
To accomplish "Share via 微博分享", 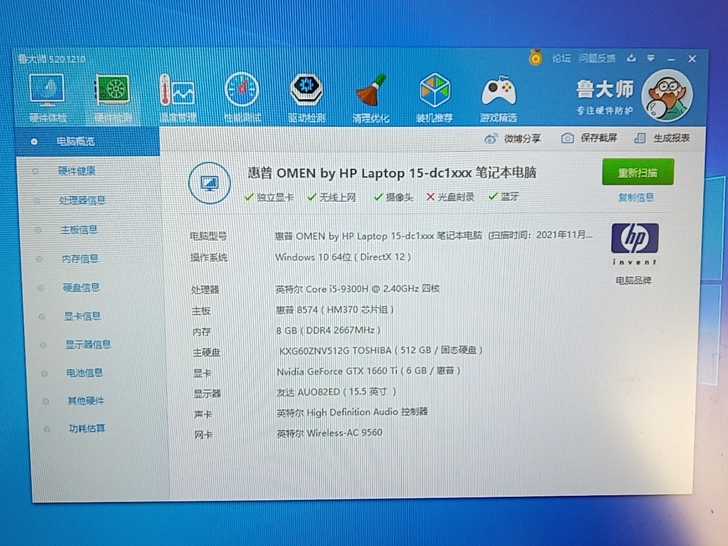I will (513, 138).
